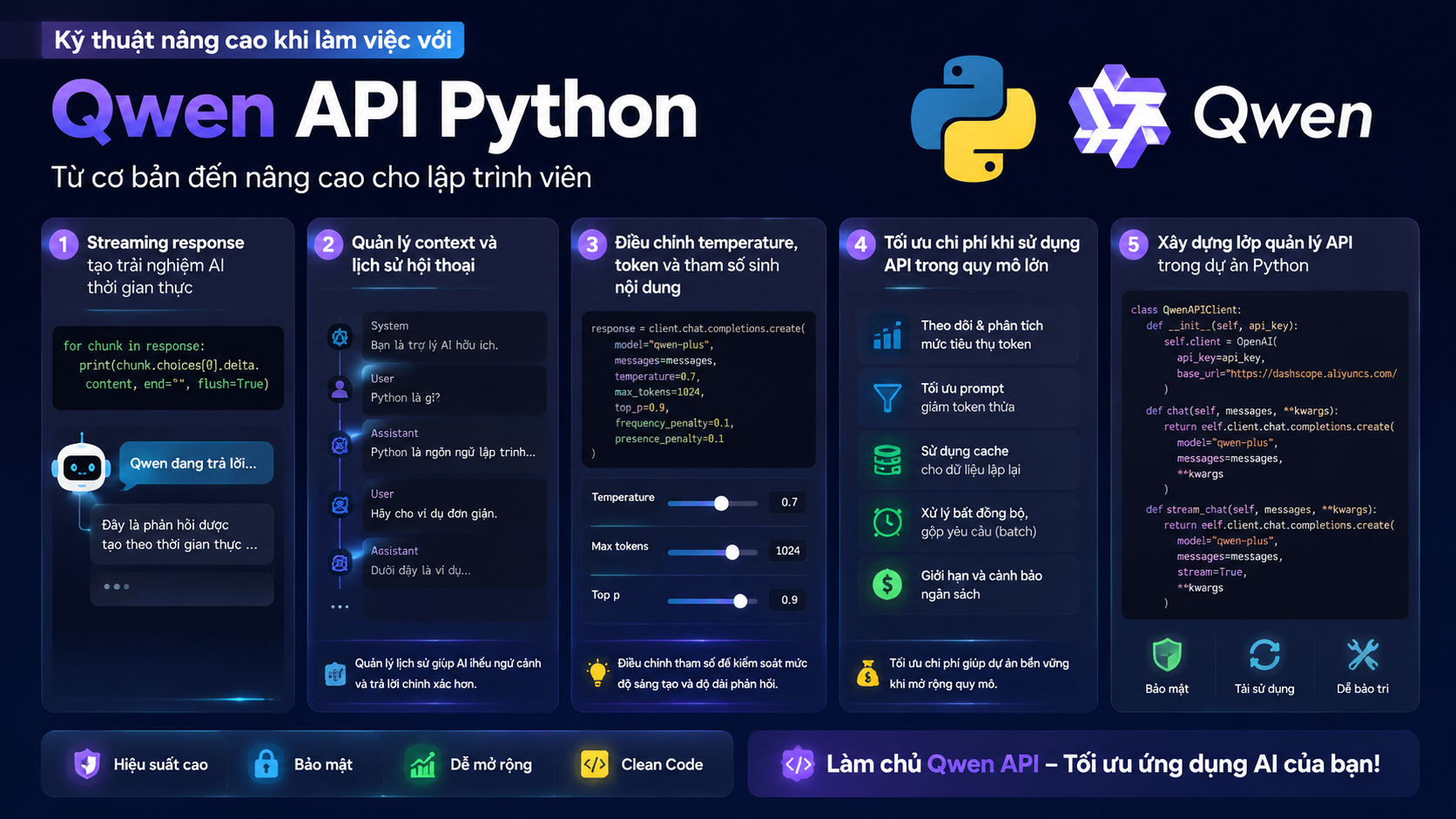Click the clock icon for async batch processing
The image size is (1456, 819).
[887, 522]
